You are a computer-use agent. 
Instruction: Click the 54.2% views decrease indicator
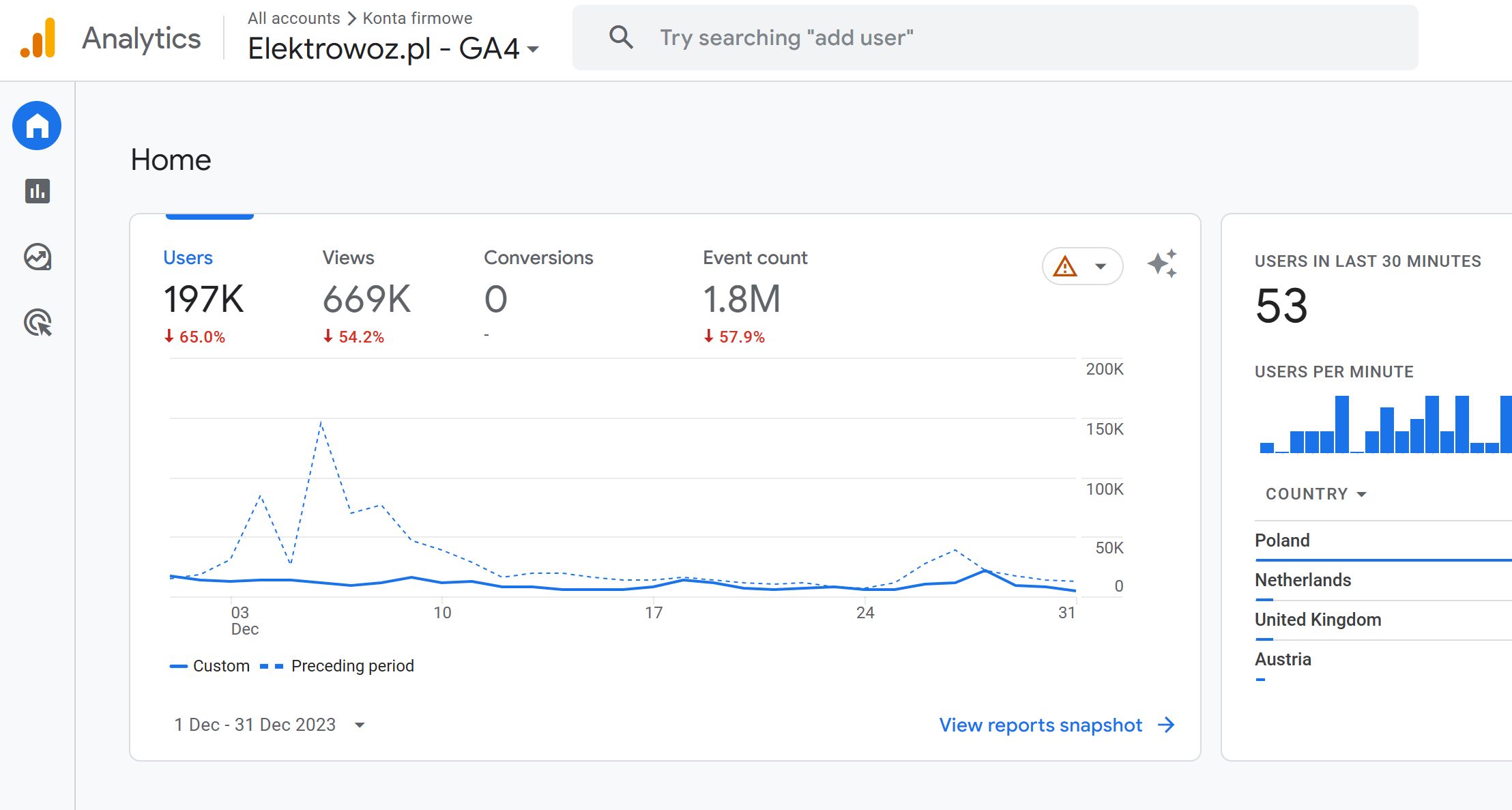[x=353, y=336]
